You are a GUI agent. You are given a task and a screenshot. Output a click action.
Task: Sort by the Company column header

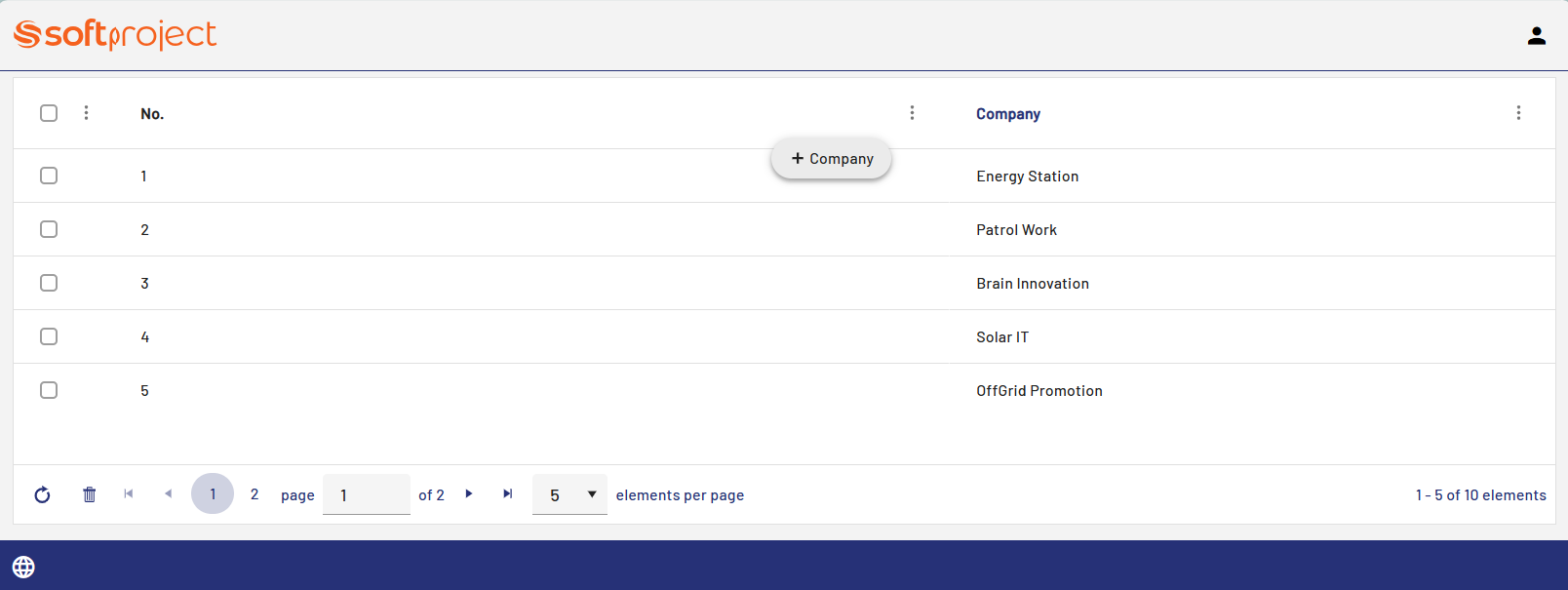click(1008, 114)
